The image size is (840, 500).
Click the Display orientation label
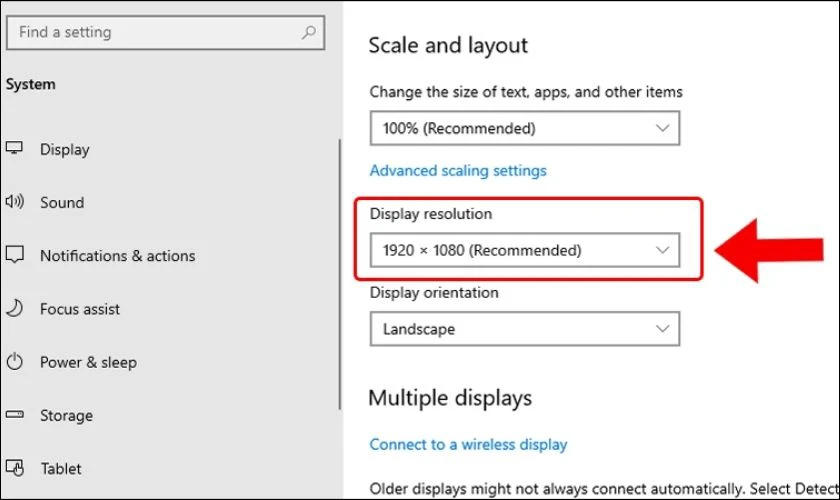pos(434,293)
